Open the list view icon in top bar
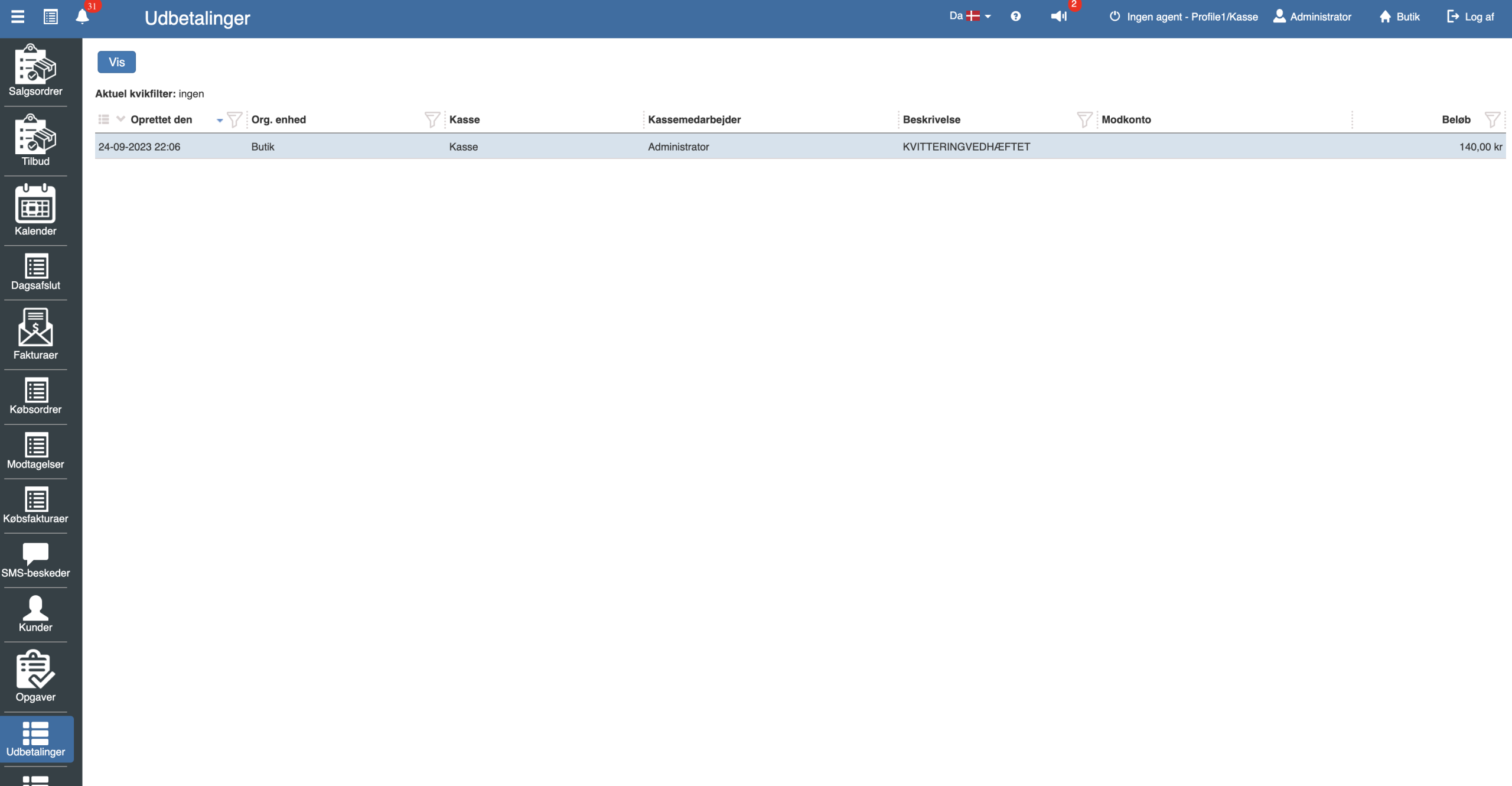The image size is (1512, 786). point(51,17)
